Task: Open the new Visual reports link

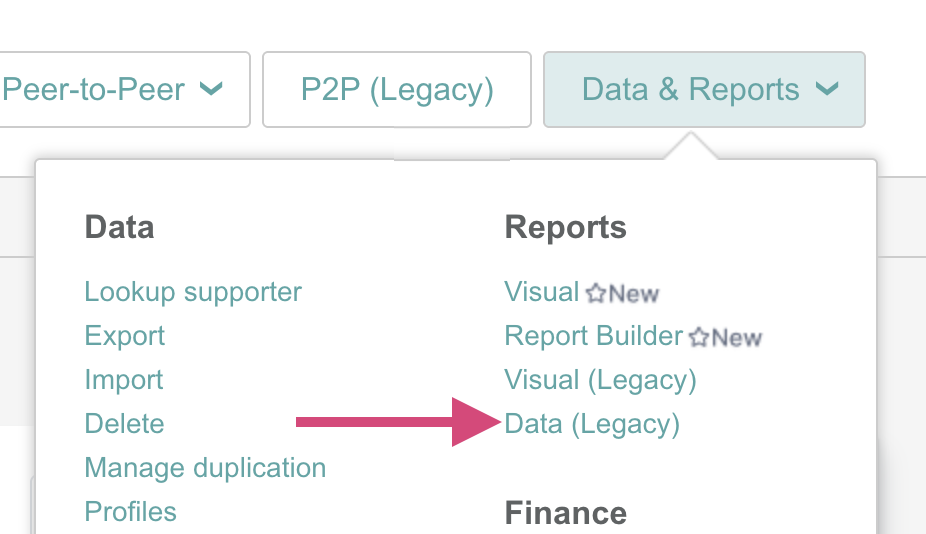Action: pyautogui.click(x=542, y=292)
